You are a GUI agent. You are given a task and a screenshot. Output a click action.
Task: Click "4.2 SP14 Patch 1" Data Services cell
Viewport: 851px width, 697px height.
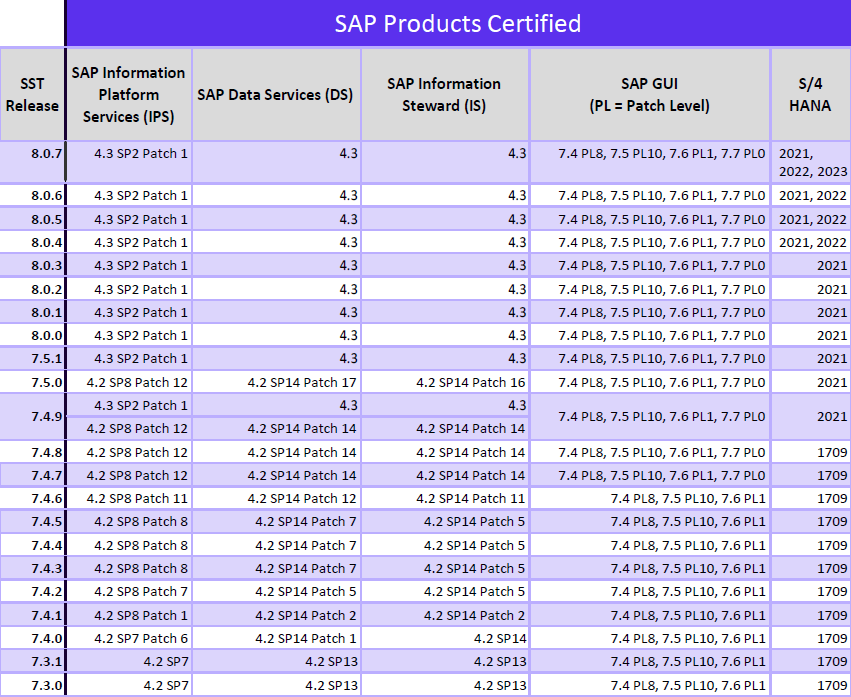pyautogui.click(x=276, y=638)
